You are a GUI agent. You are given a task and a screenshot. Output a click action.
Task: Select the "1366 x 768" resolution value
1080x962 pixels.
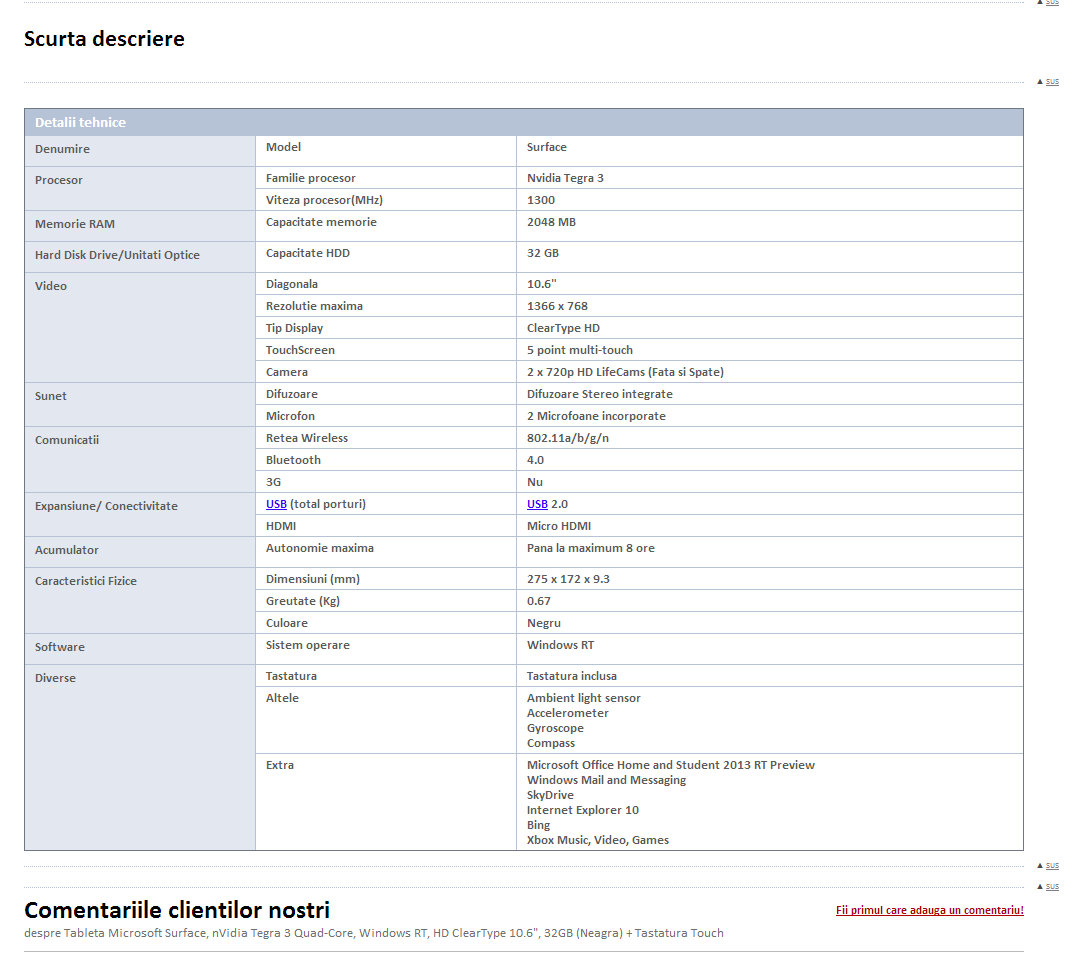coord(557,306)
